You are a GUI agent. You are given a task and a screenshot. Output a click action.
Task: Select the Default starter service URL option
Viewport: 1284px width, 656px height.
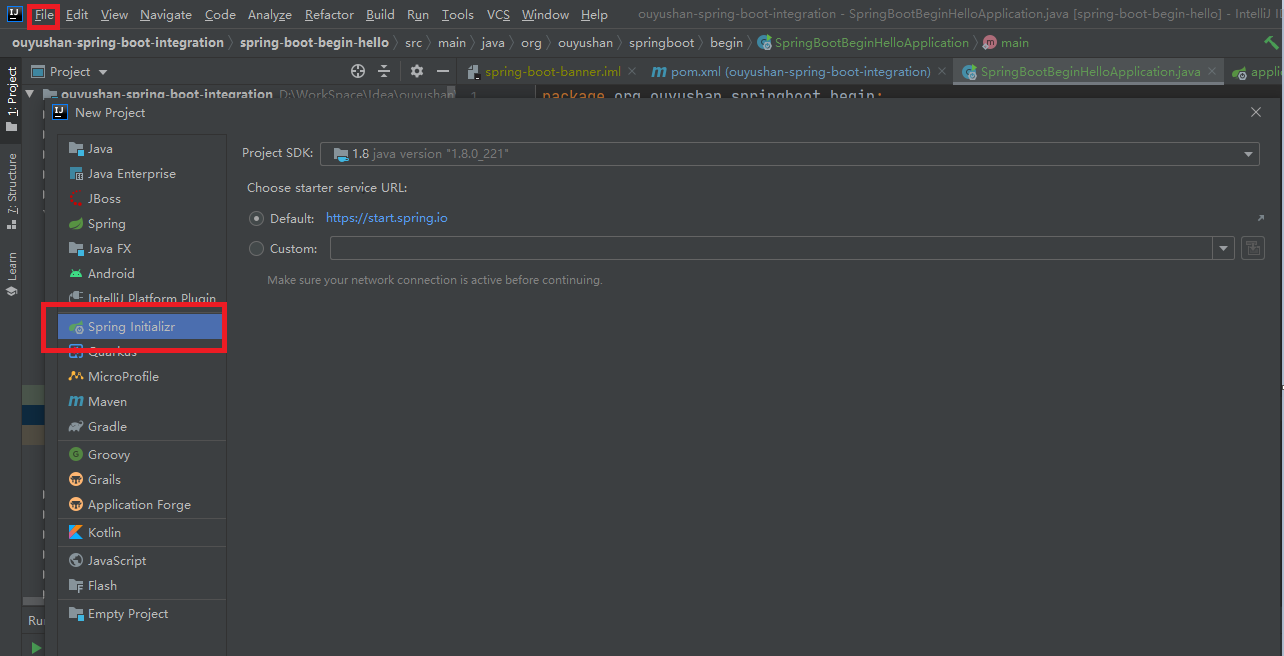pyautogui.click(x=256, y=218)
